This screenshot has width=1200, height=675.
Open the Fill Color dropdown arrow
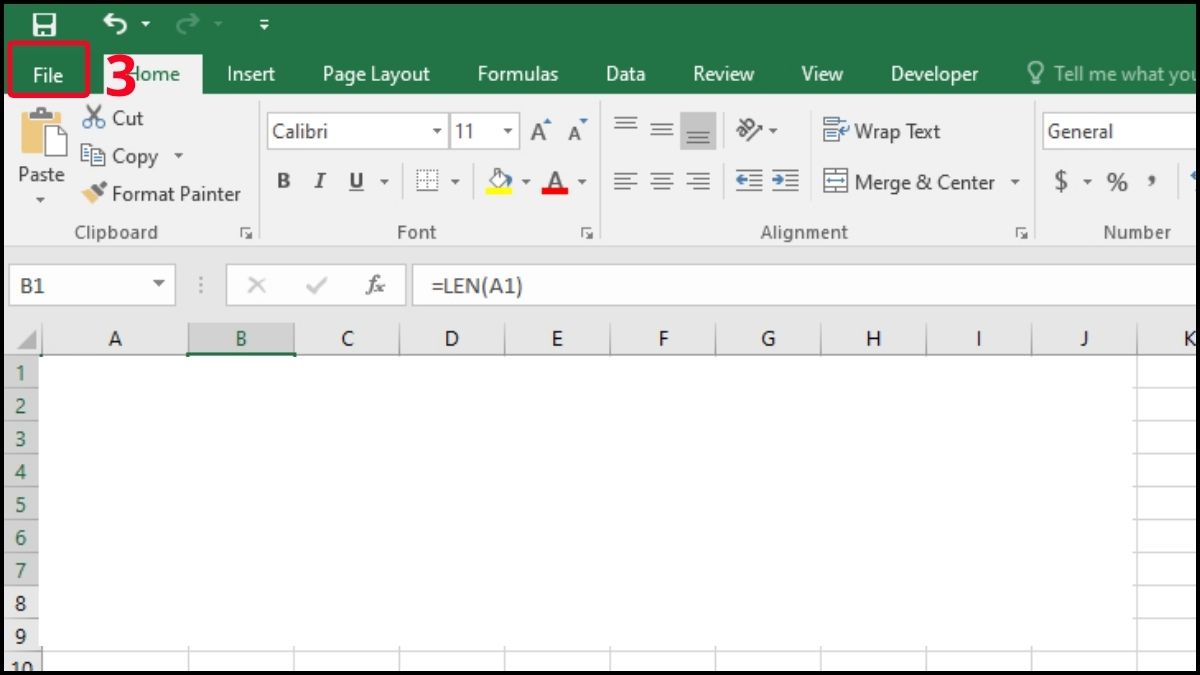pyautogui.click(x=526, y=182)
